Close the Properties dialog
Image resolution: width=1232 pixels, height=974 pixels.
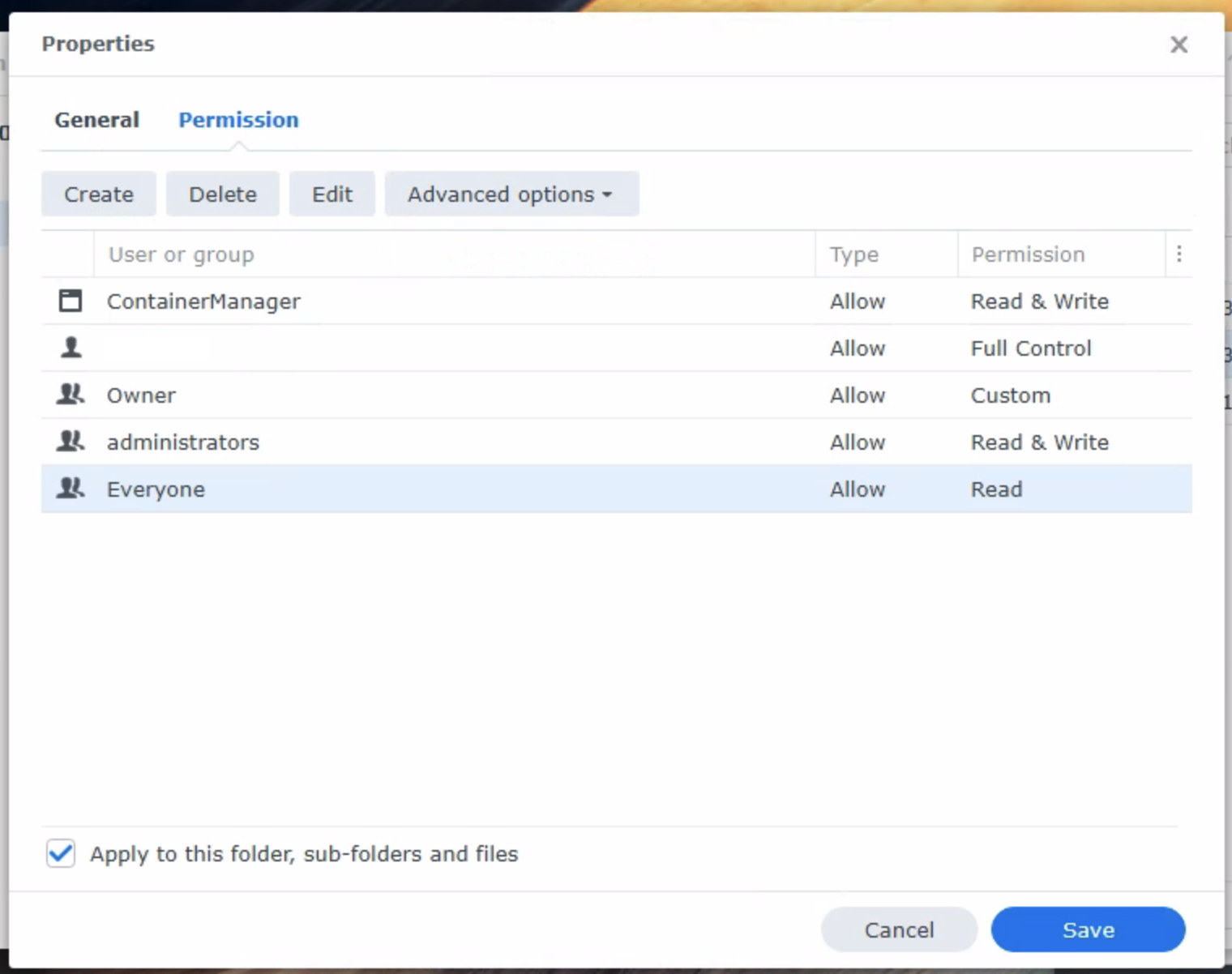tap(1179, 45)
